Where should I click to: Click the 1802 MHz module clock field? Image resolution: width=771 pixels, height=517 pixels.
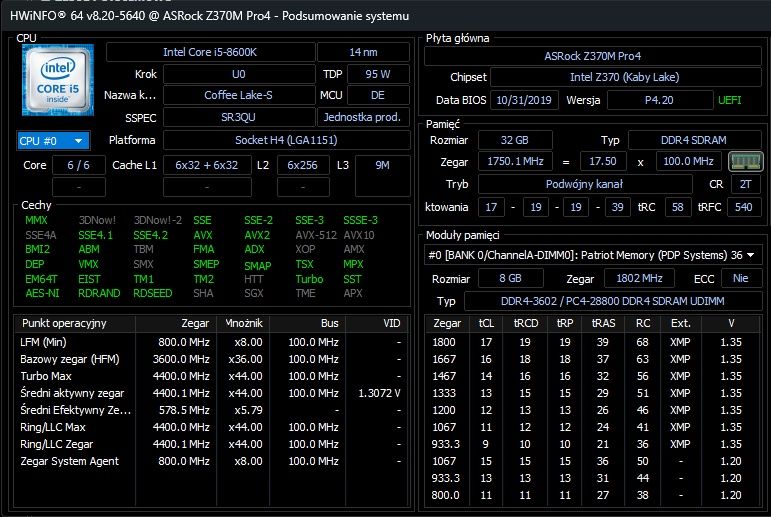coord(639,278)
